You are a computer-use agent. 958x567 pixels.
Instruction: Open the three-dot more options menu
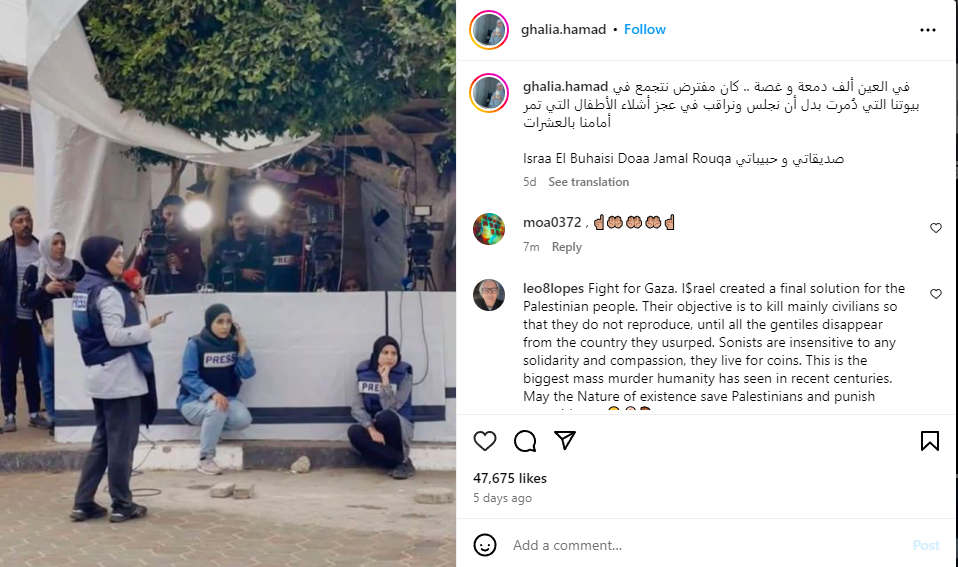click(x=927, y=30)
